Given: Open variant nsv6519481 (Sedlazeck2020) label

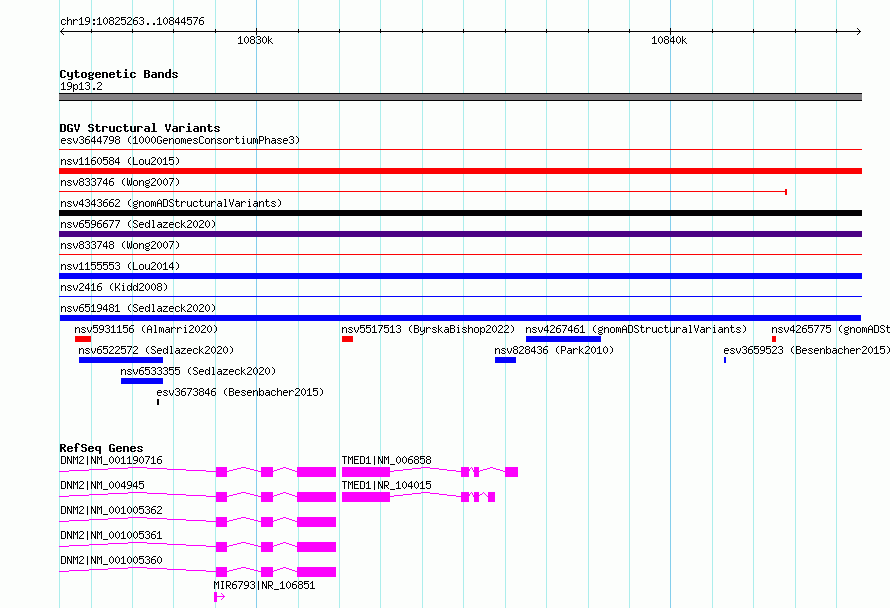Looking at the screenshot, I should [x=138, y=308].
